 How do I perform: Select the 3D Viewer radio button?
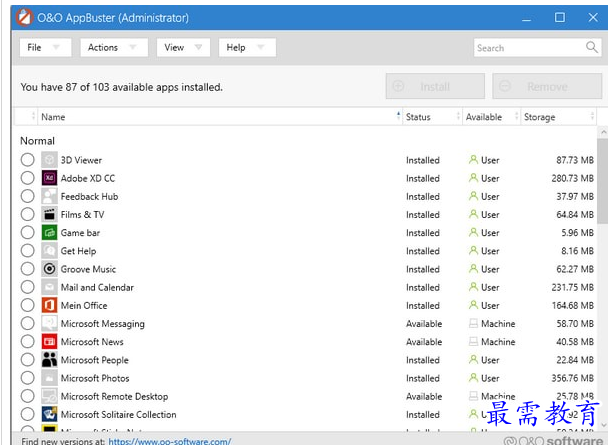click(x=28, y=160)
